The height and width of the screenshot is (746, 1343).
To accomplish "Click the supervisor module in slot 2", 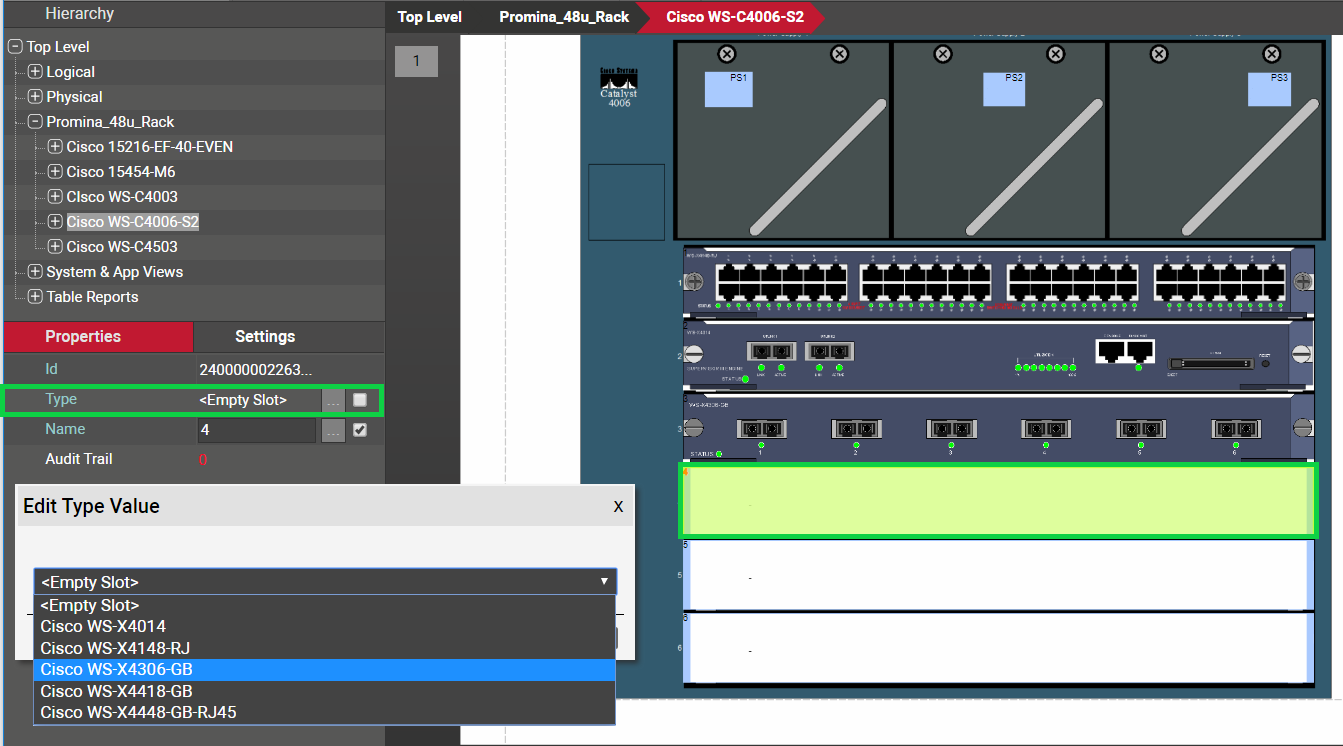I will click(997, 354).
